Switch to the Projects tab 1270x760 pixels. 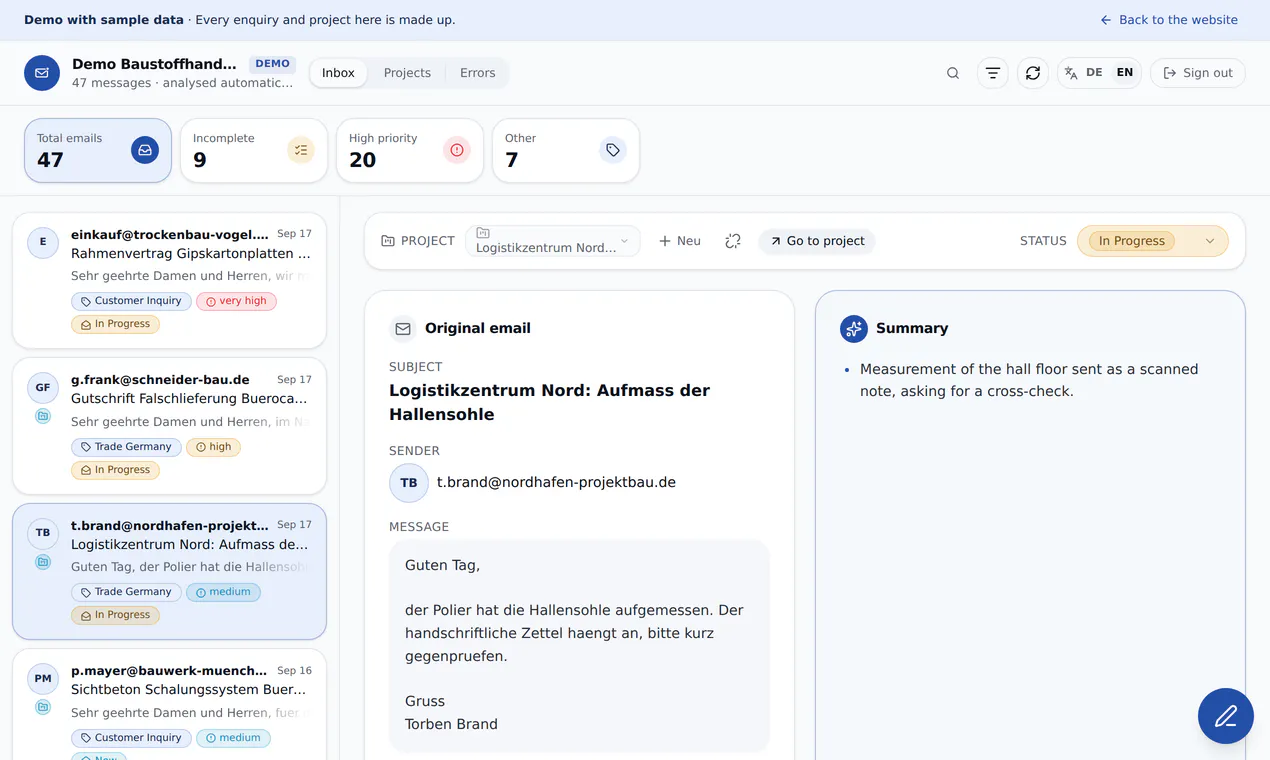pyautogui.click(x=407, y=73)
